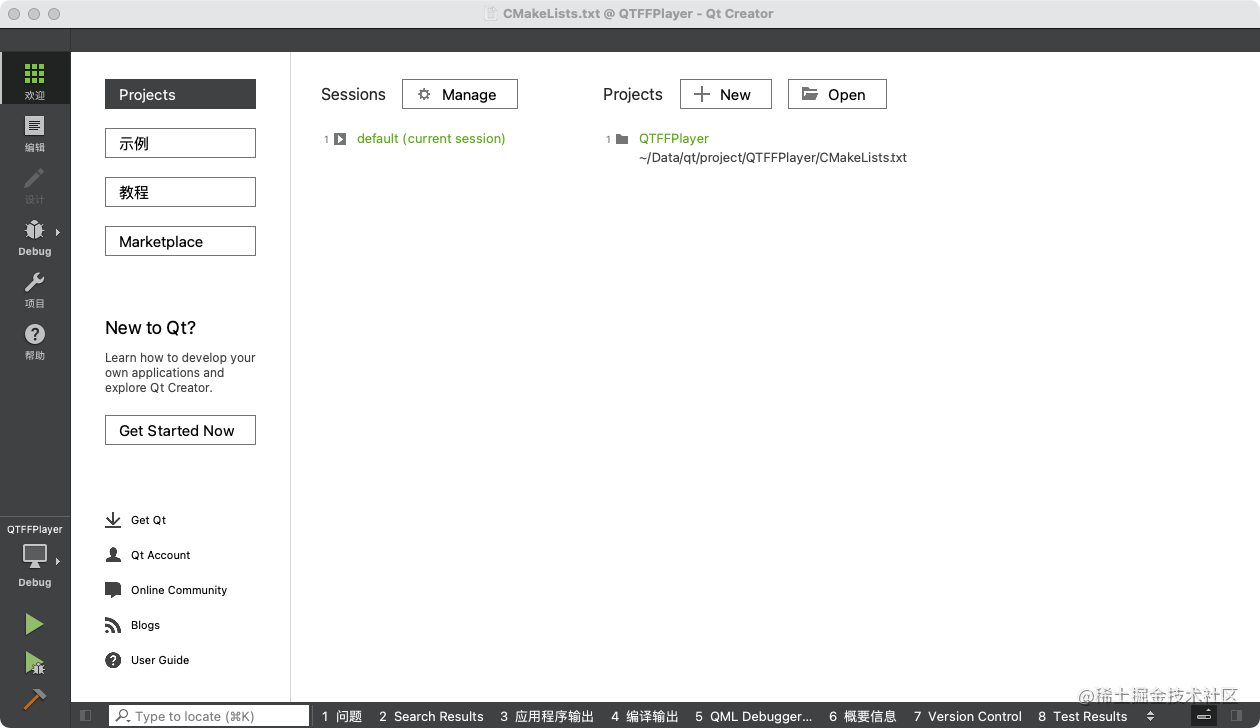Select the 教程 tutorials tab
This screenshot has height=728, width=1260.
(180, 192)
